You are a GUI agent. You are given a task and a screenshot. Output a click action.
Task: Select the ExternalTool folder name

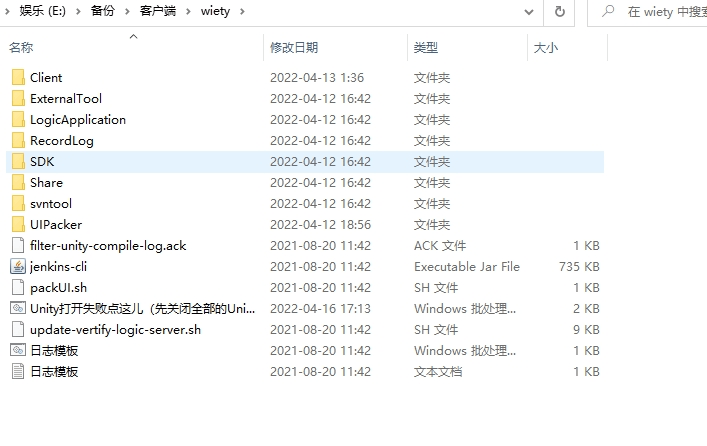(66, 98)
